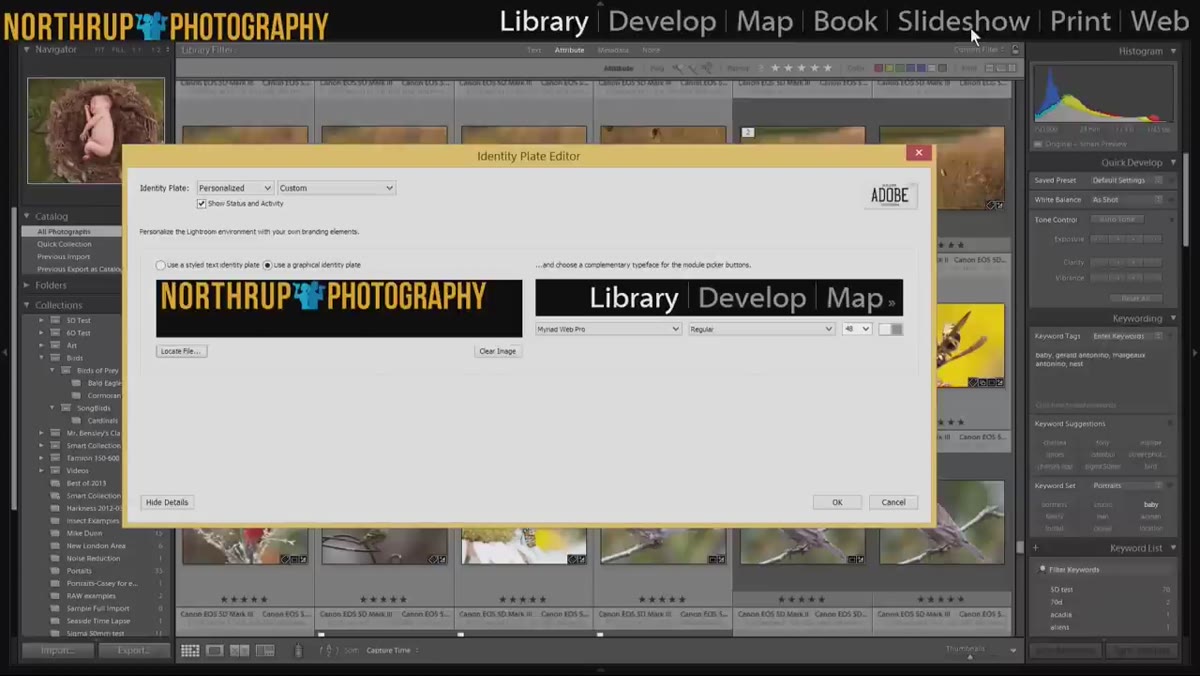Click the Locate File button
The image size is (1200, 676).
[x=181, y=351]
